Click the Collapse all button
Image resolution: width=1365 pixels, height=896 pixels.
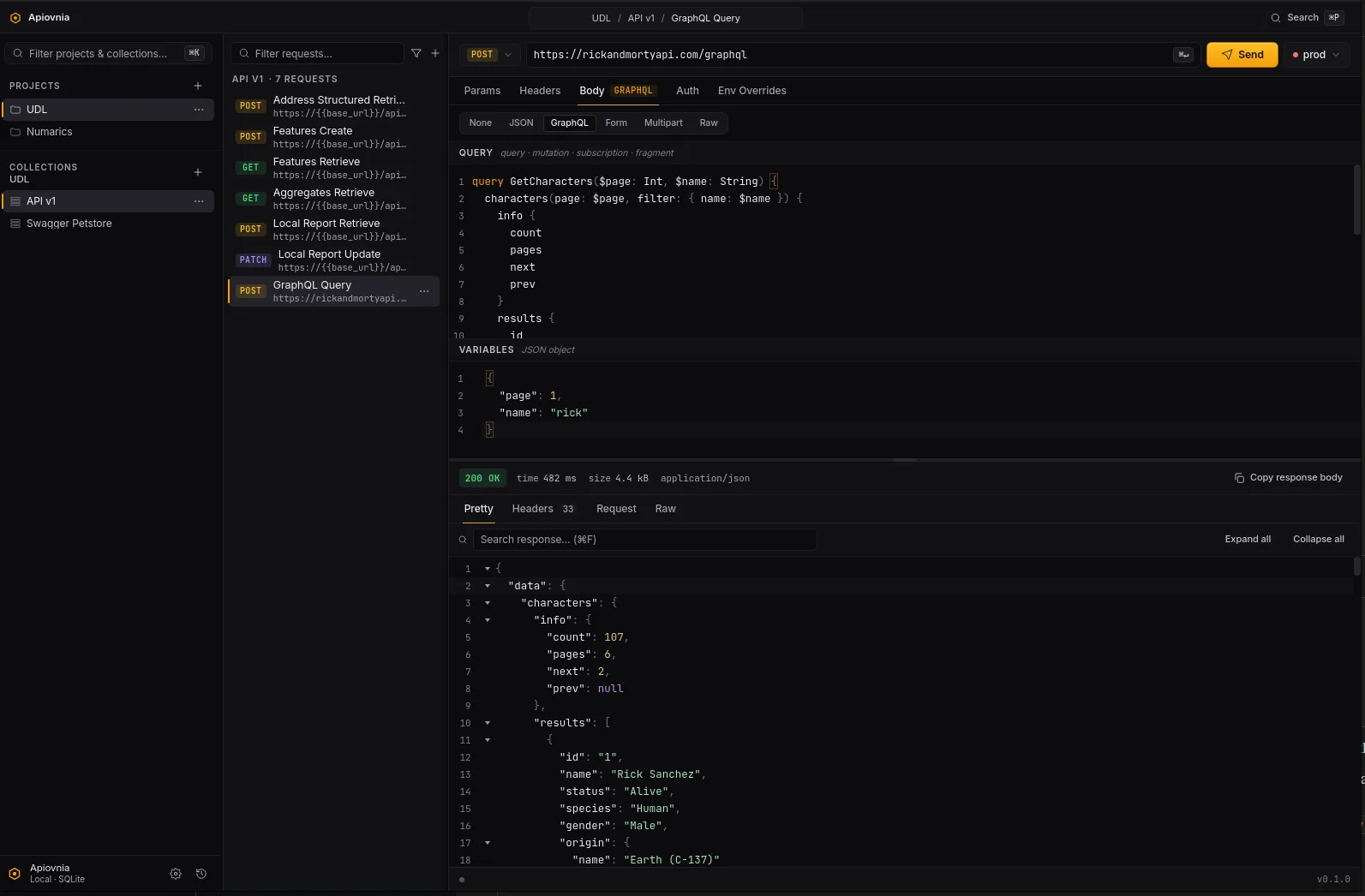[1319, 539]
